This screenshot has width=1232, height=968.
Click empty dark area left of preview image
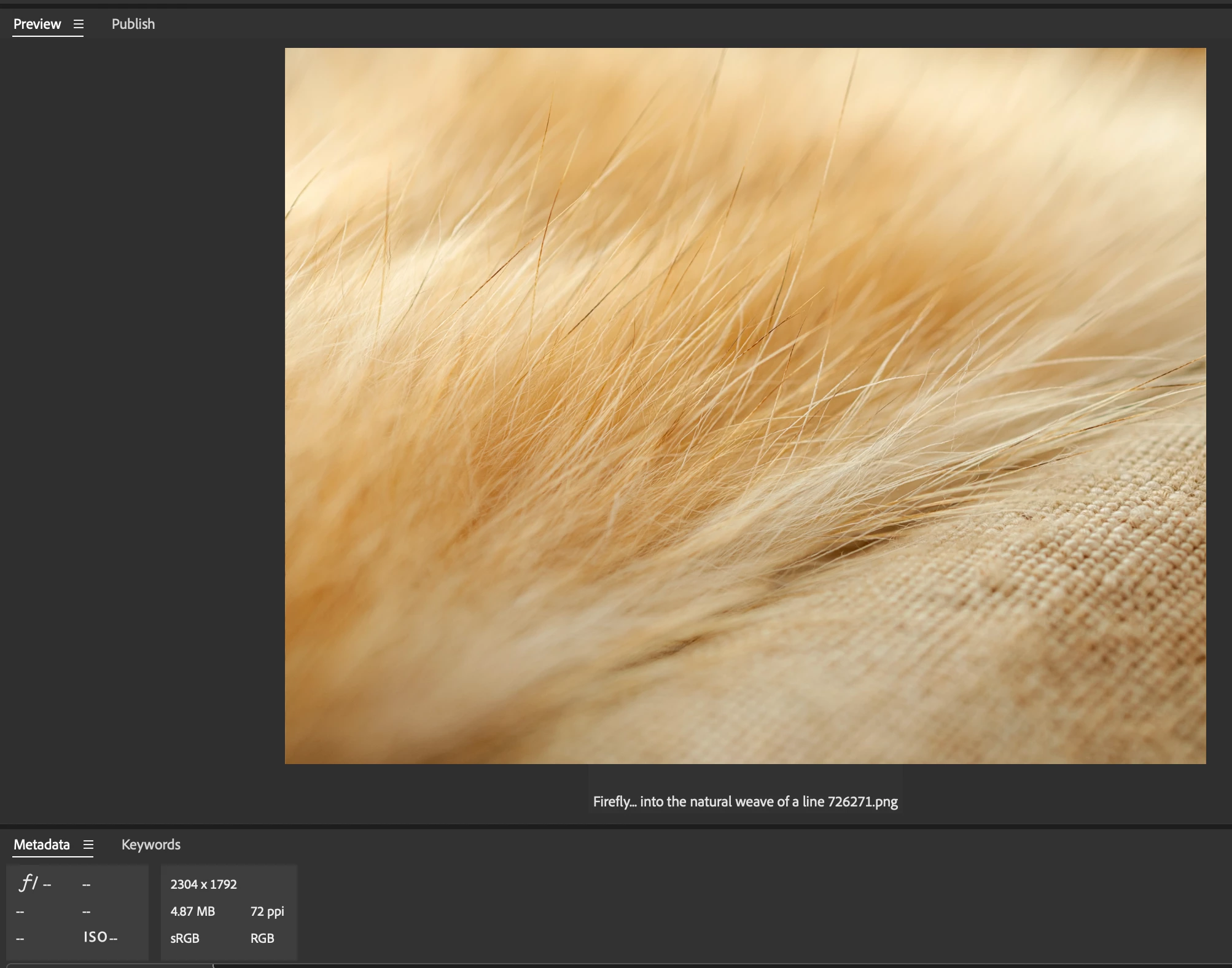(141, 399)
